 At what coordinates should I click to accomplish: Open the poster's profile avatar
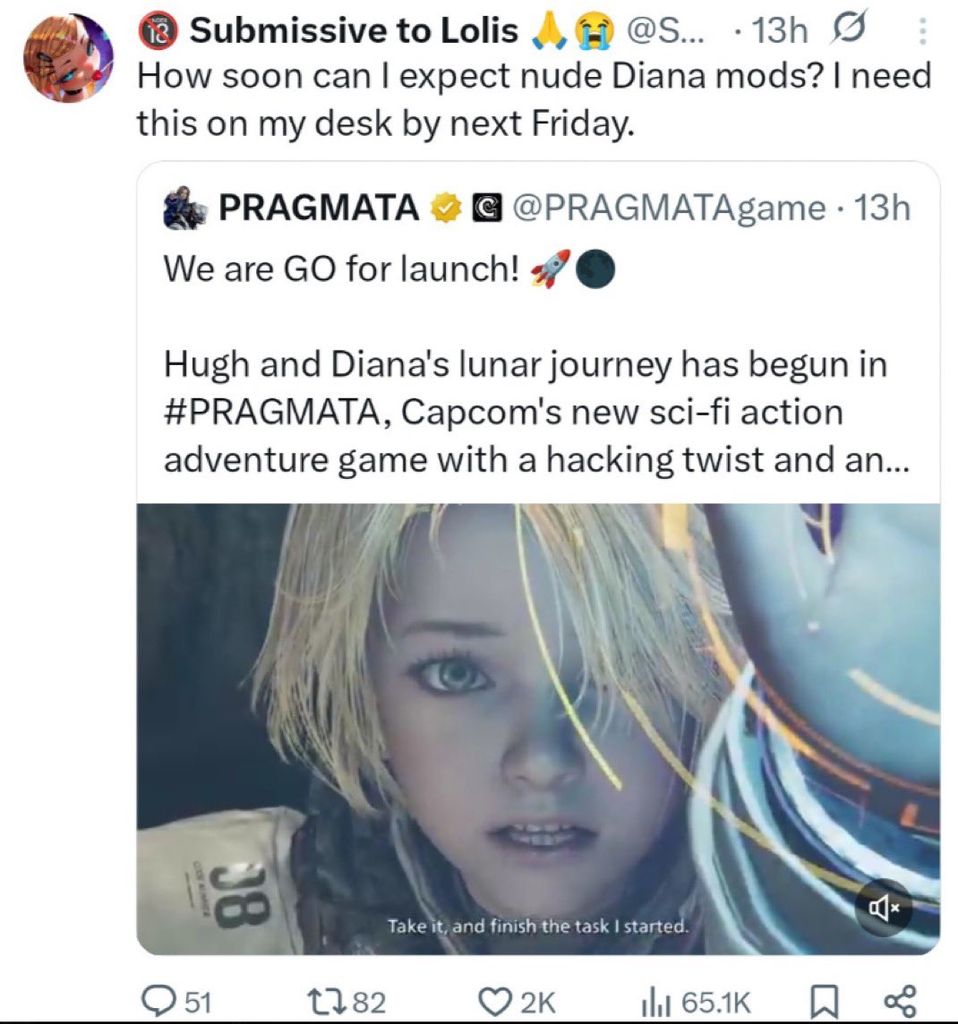(68, 58)
